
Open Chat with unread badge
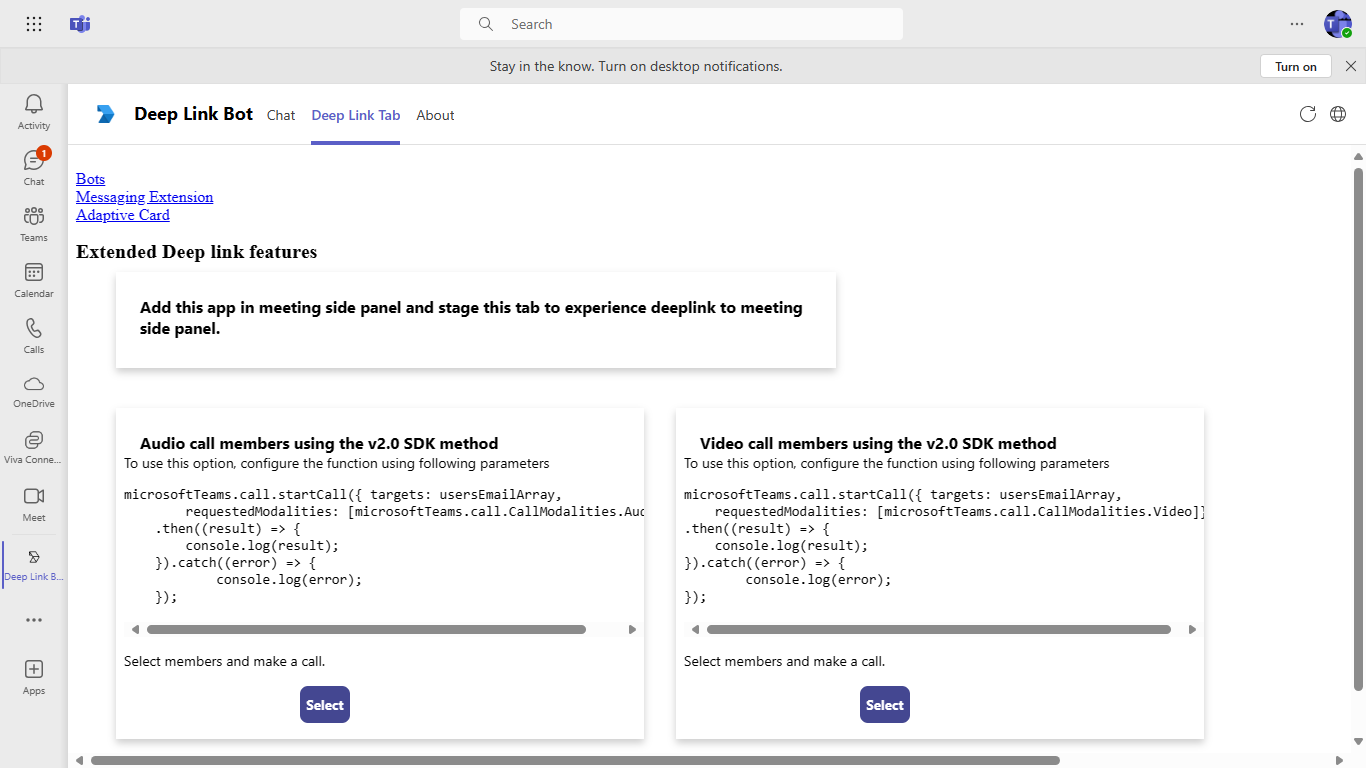(34, 167)
